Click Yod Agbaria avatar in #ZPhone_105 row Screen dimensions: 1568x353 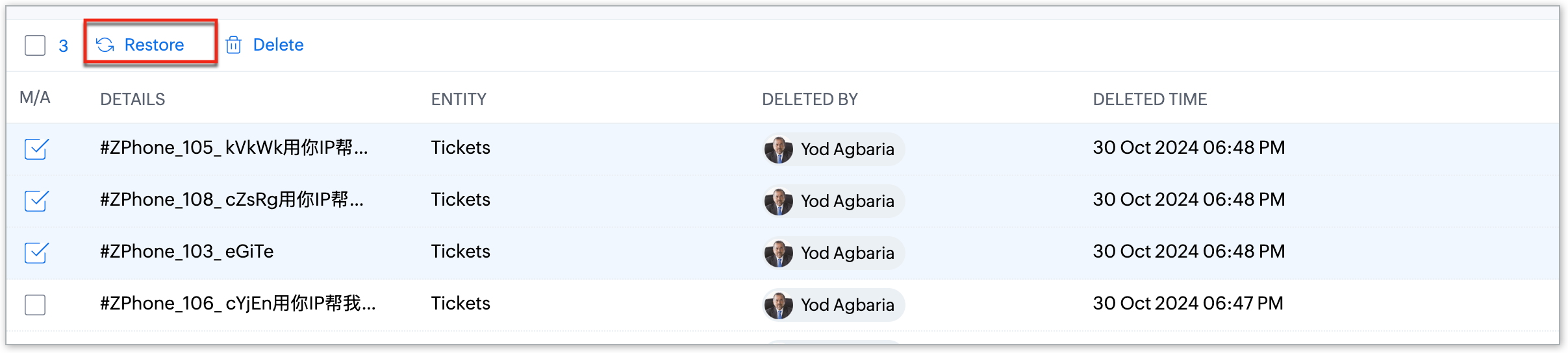click(x=778, y=149)
